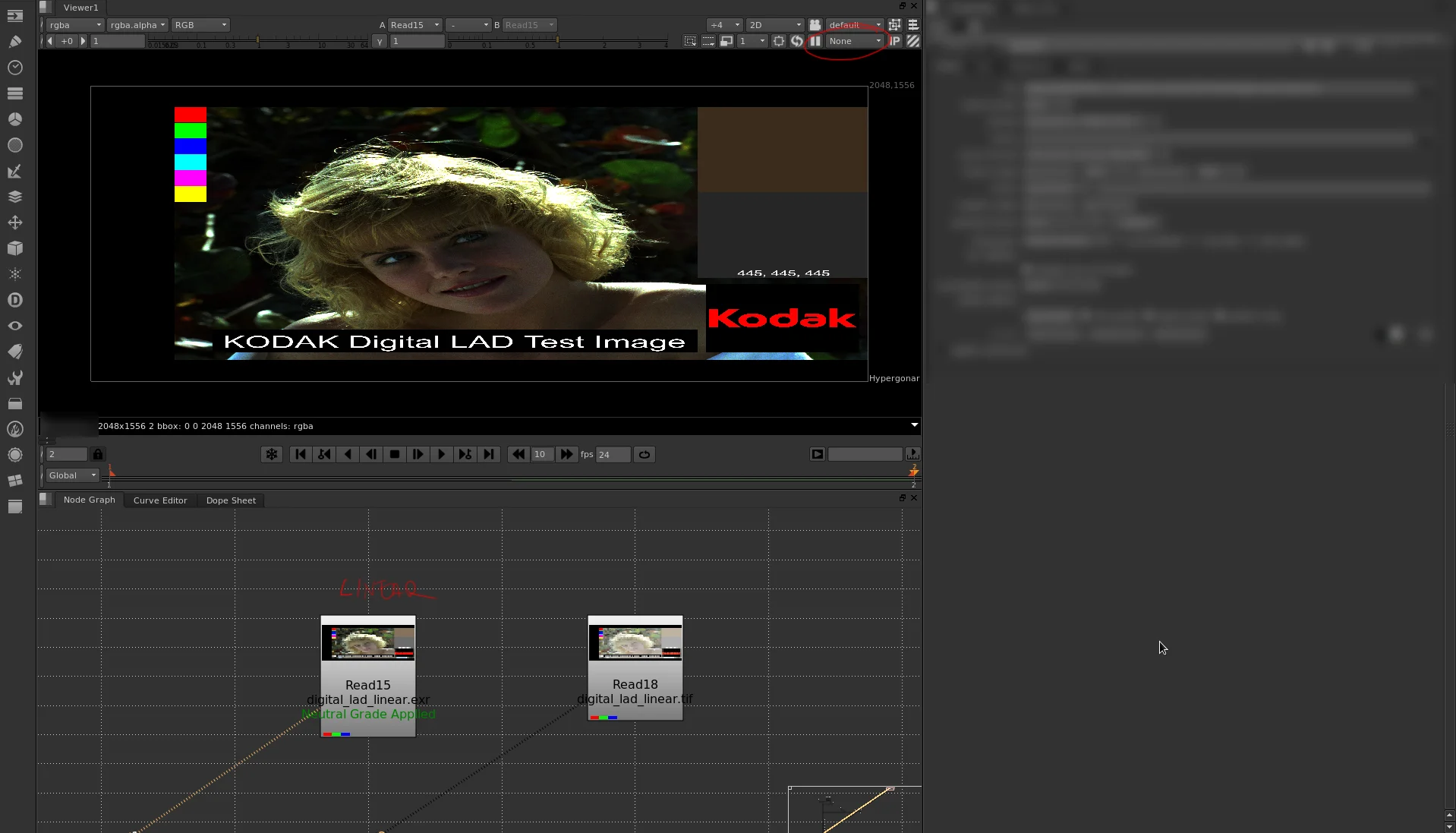The width and height of the screenshot is (1456, 833).
Task: Click the force refresh viewer icon
Action: [797, 41]
